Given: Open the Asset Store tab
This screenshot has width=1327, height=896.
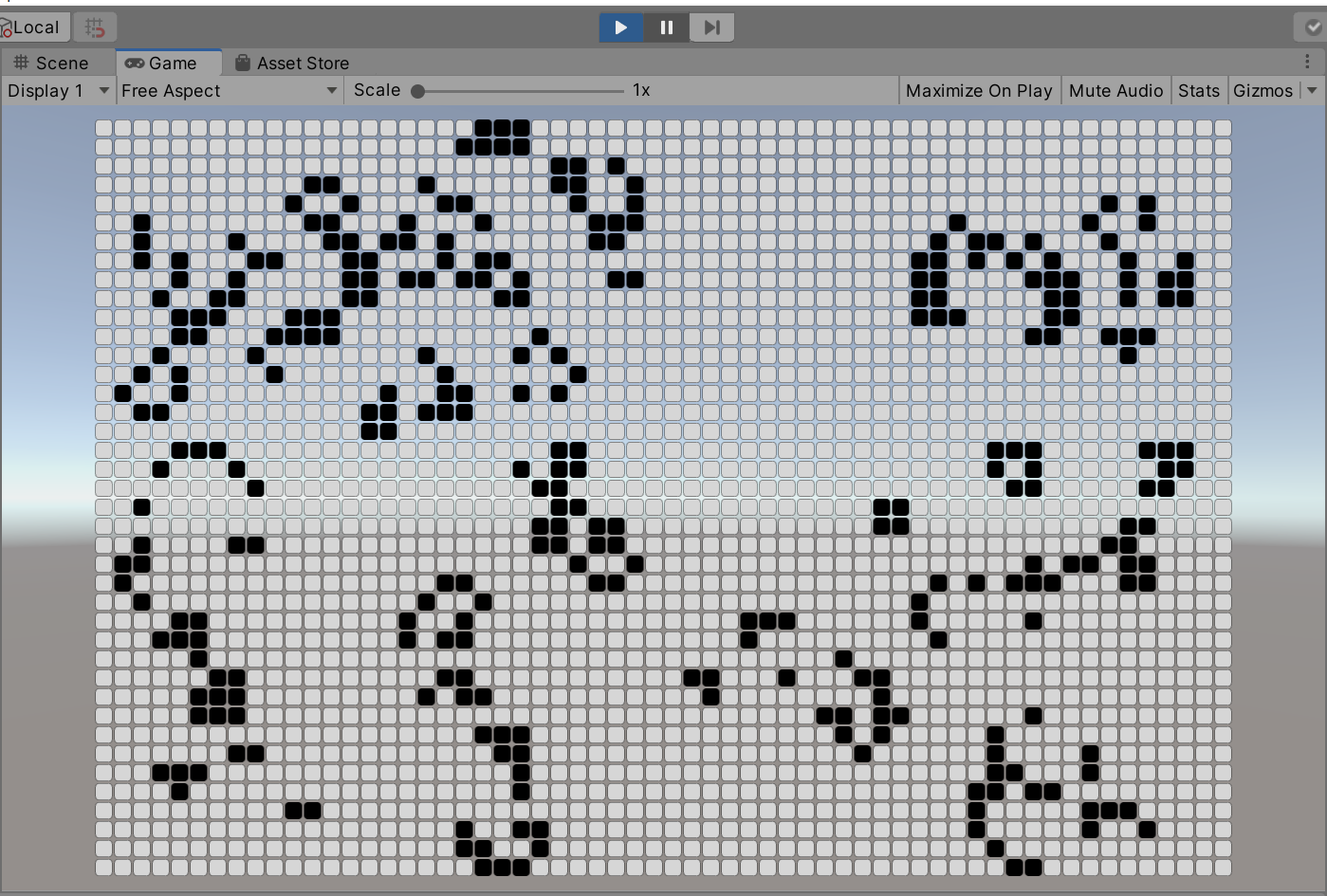Looking at the screenshot, I should pos(292,64).
